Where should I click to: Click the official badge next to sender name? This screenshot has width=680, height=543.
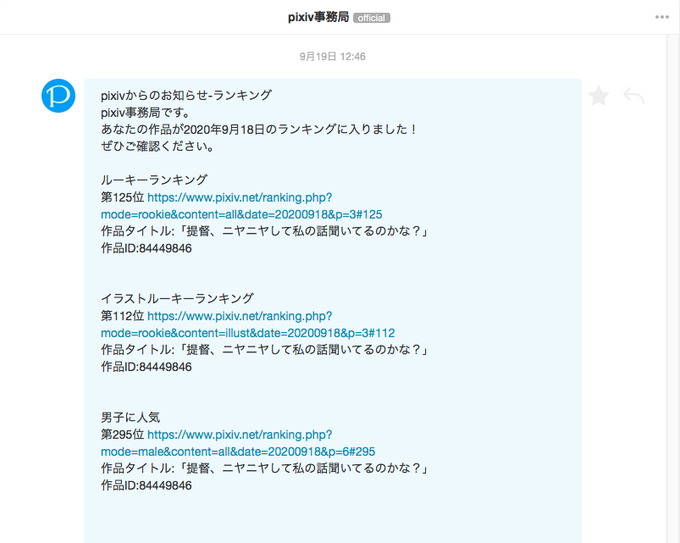point(372,18)
